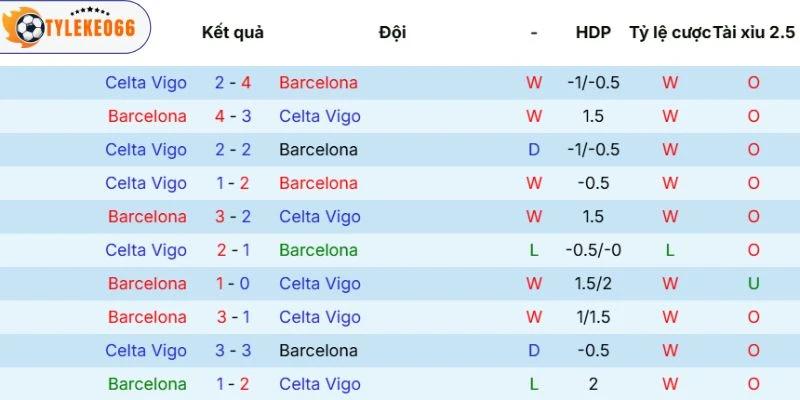
Task: Click the 1.5/2 handicap value
Action: (593, 284)
